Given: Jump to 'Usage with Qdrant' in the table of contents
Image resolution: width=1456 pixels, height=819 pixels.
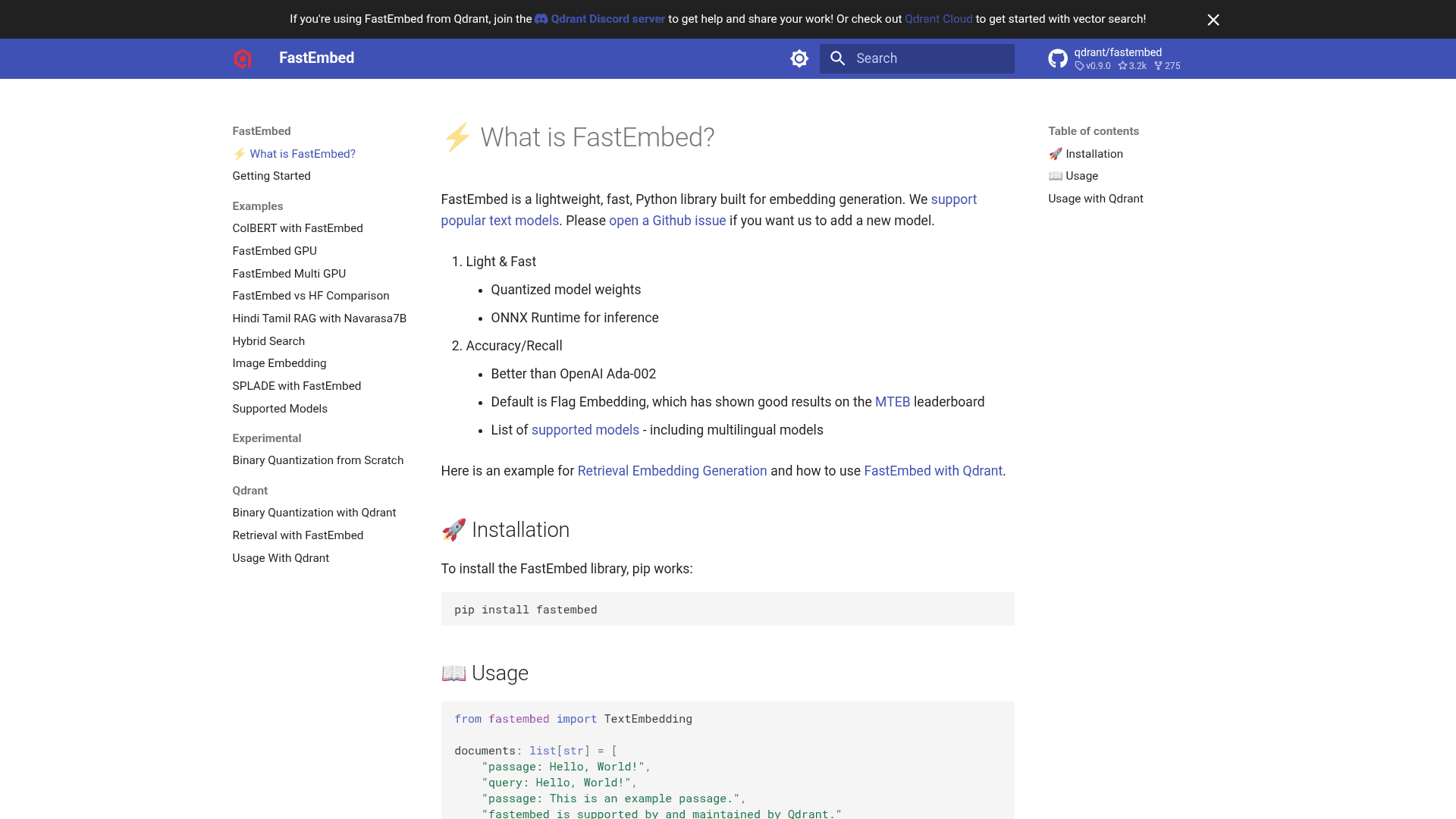Looking at the screenshot, I should pyautogui.click(x=1096, y=199).
